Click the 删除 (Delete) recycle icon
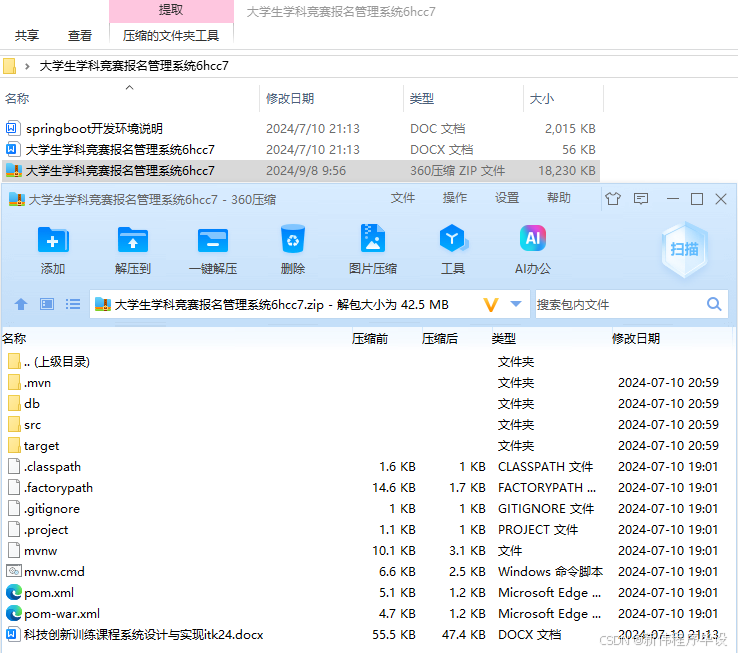Screen dimensions: 738x653 coord(293,239)
